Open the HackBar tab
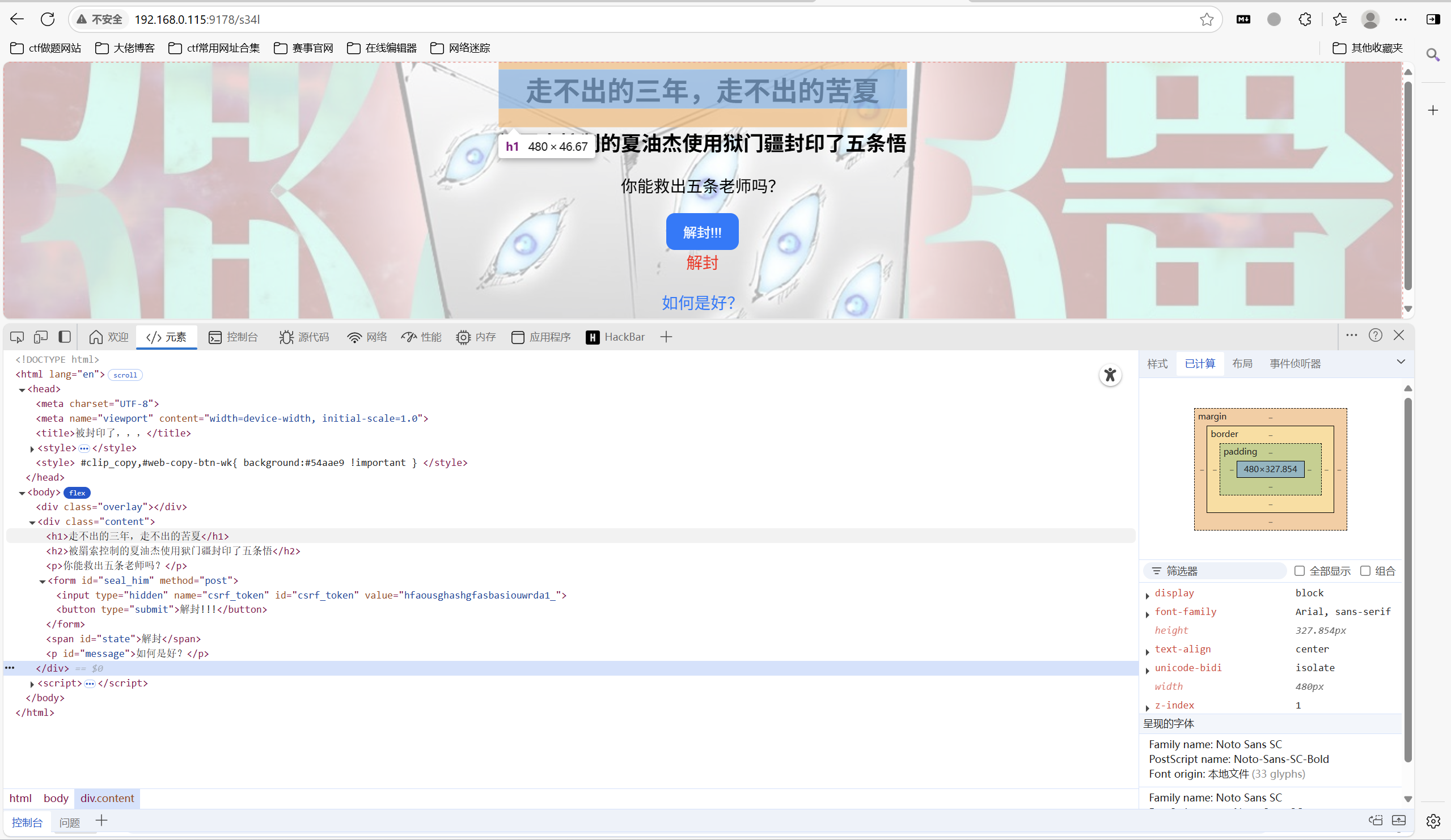This screenshot has height=840, width=1451. point(616,337)
